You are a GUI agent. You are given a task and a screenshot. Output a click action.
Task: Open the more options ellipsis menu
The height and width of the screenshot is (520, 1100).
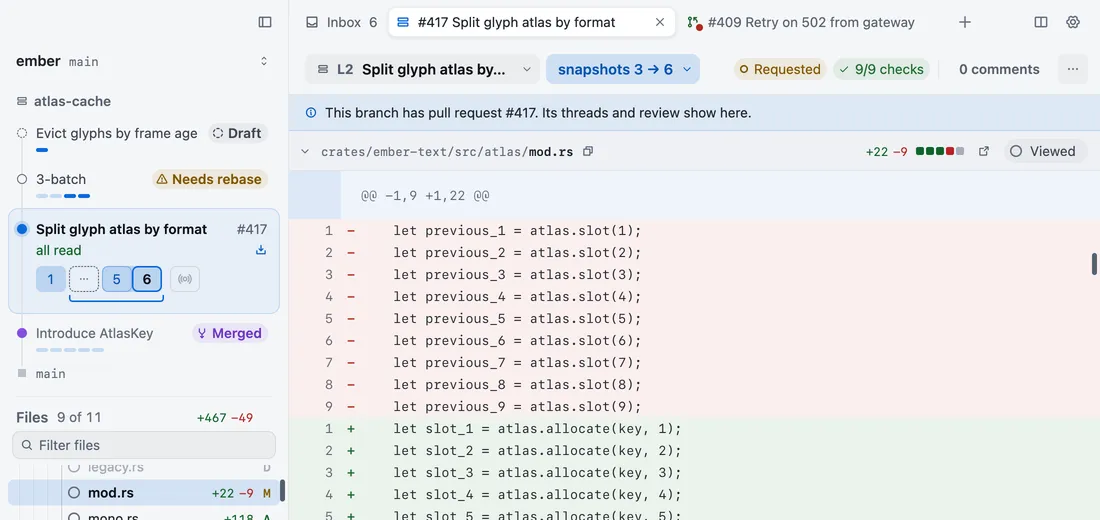[x=1073, y=69]
